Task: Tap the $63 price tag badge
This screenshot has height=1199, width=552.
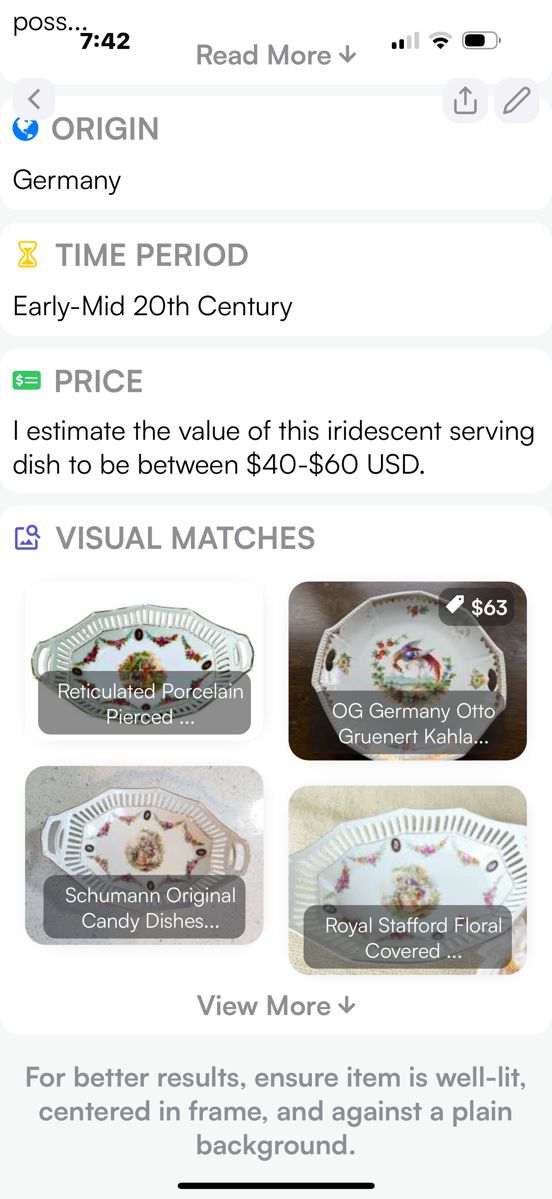Action: (x=477, y=607)
